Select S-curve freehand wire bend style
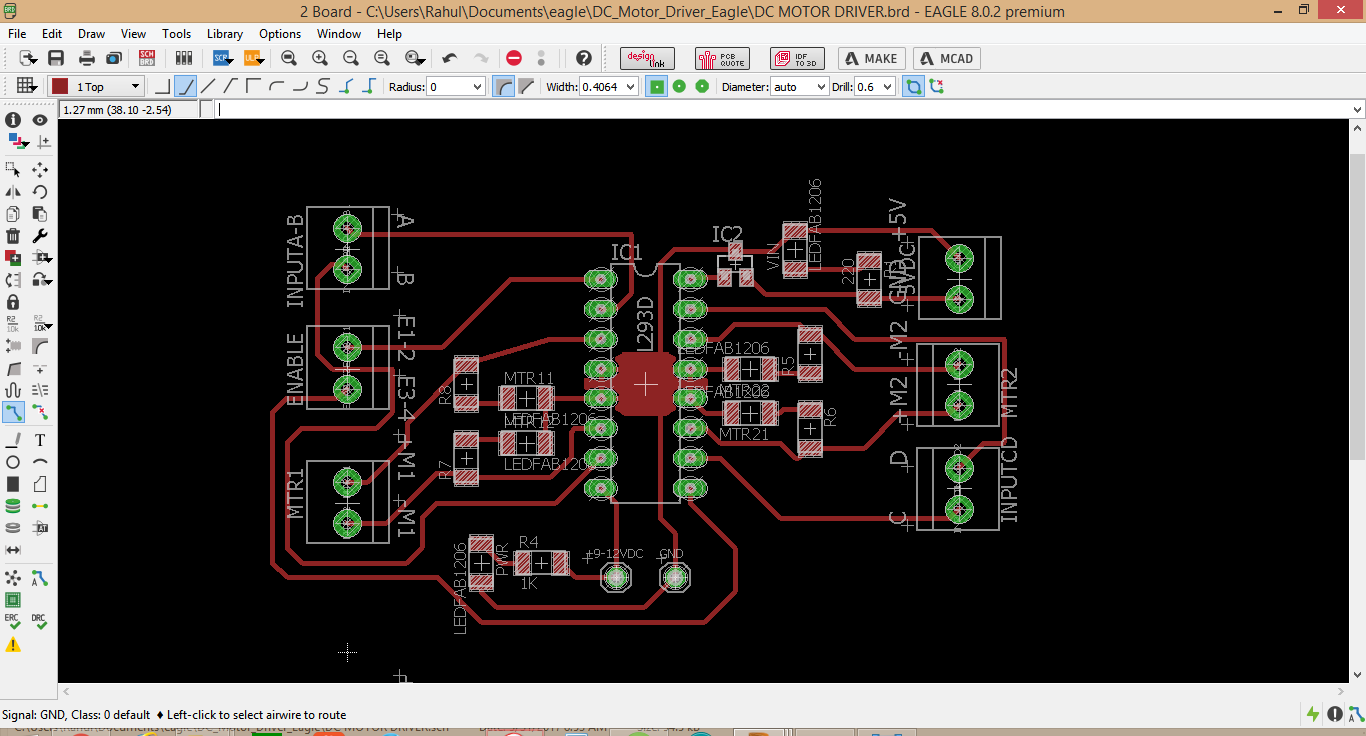Image resolution: width=1366 pixels, height=736 pixels. pyautogui.click(x=322, y=86)
